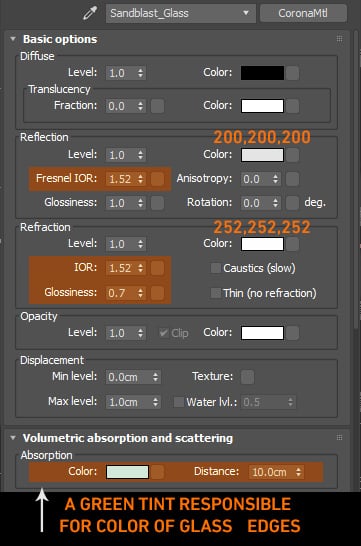Click the Absorption Distance spinner arrows

click(299, 472)
